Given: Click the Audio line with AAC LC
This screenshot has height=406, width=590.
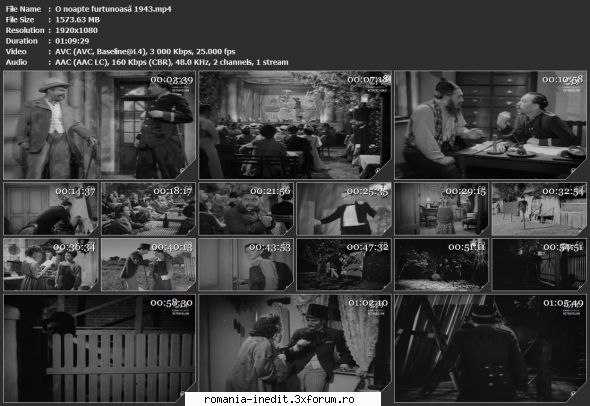Looking at the screenshot, I should click(x=172, y=62).
